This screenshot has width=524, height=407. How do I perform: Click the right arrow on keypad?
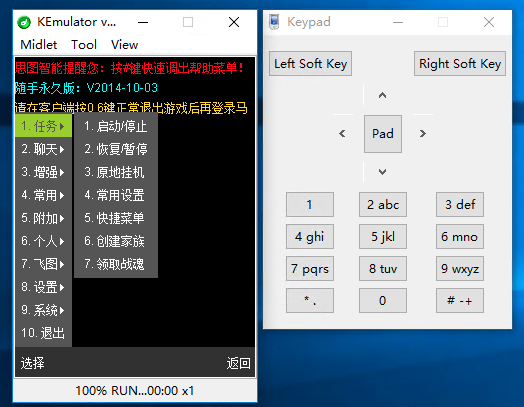point(423,134)
